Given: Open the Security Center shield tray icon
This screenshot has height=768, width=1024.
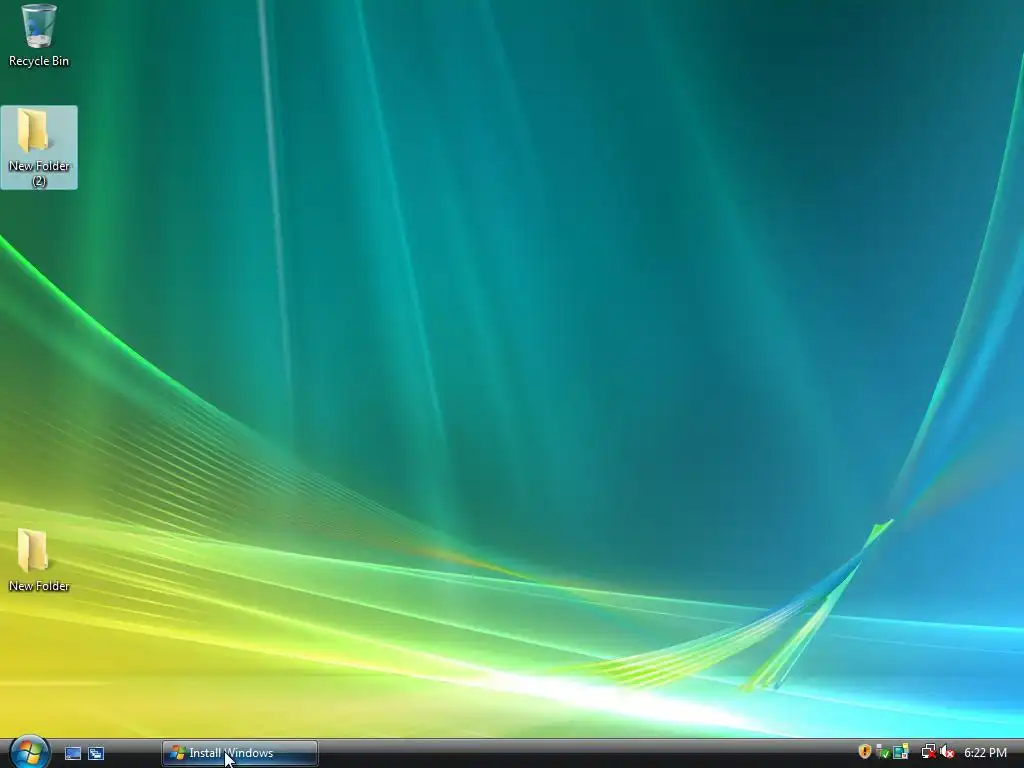Looking at the screenshot, I should point(865,752).
